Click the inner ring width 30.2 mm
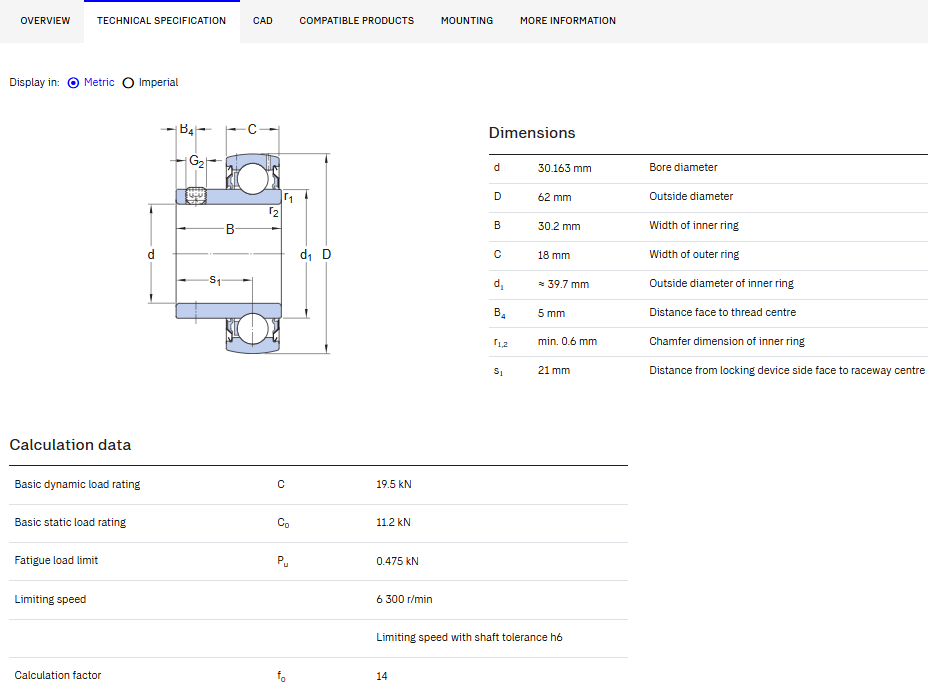Viewport: 928px width, 690px height. (559, 226)
